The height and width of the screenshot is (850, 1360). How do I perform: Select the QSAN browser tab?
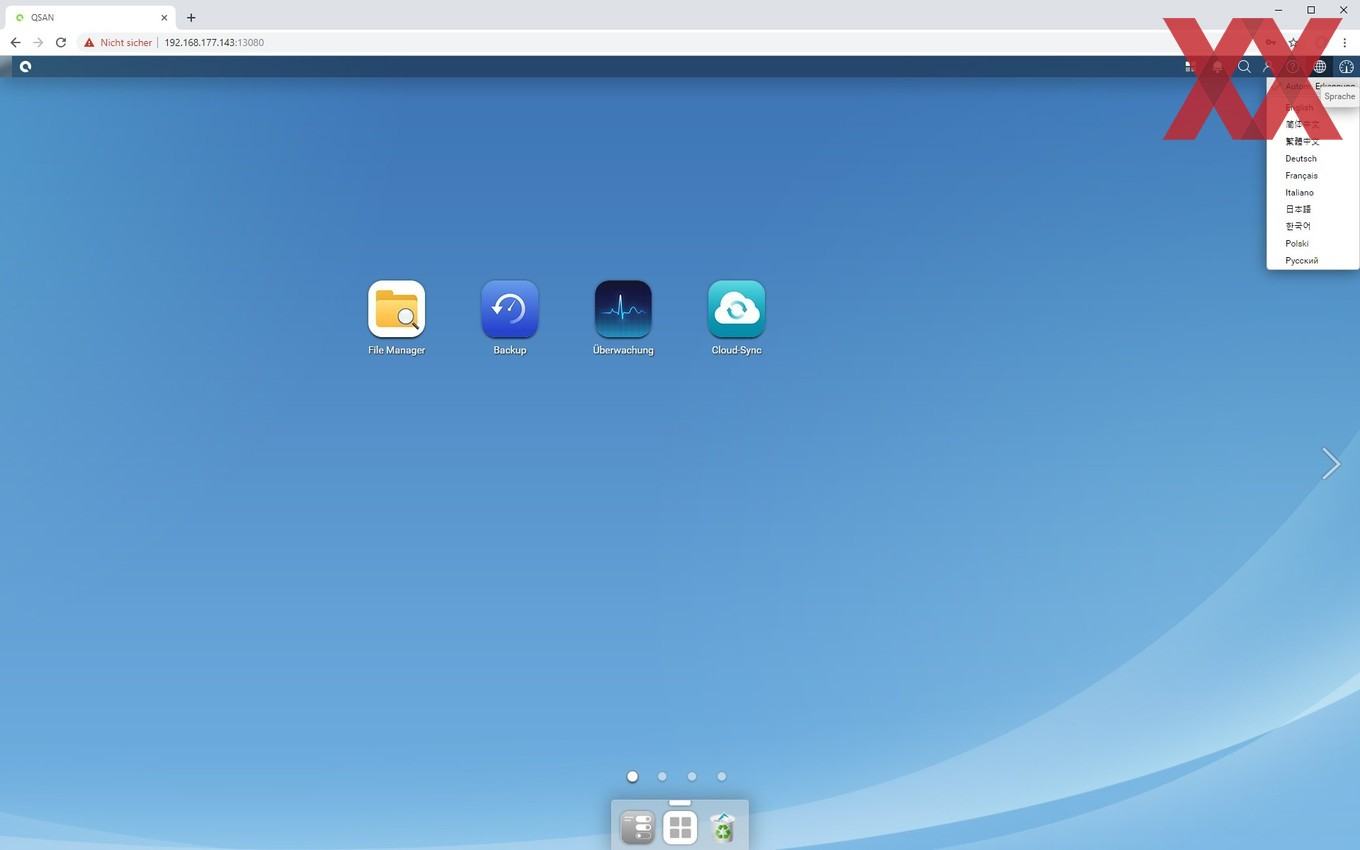click(x=91, y=17)
